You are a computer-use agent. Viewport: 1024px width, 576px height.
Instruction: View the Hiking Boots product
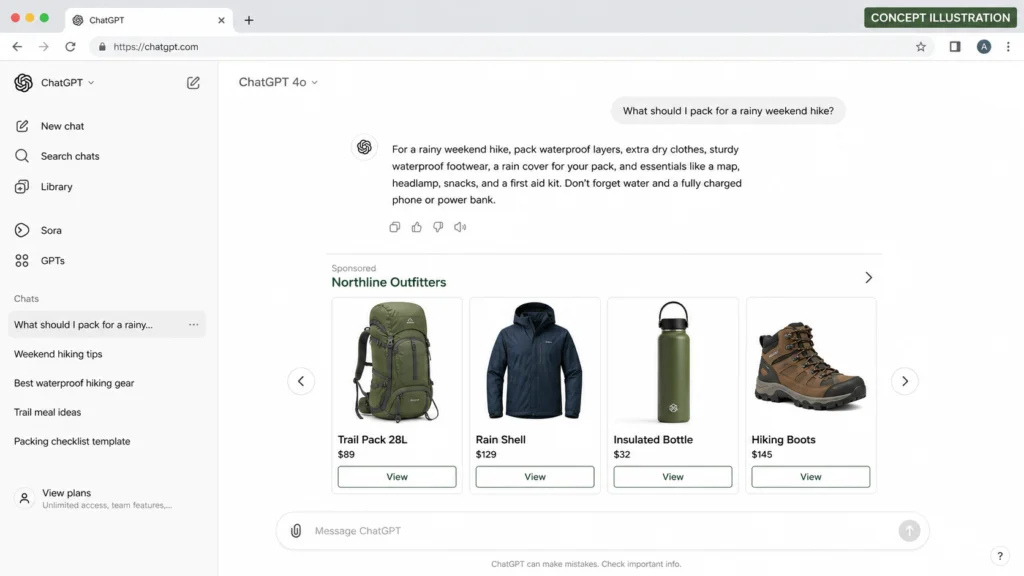(810, 477)
